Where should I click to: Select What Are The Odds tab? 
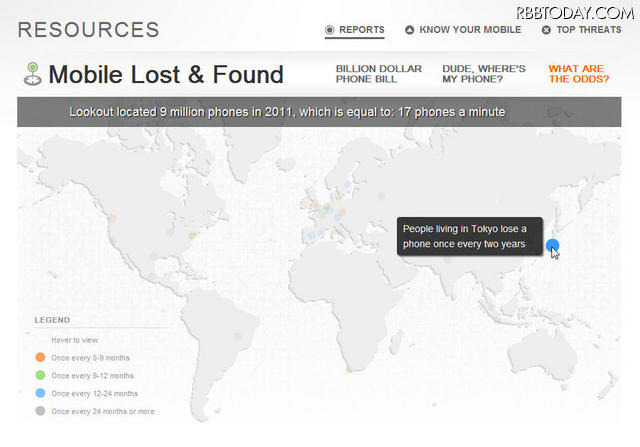pyautogui.click(x=579, y=74)
